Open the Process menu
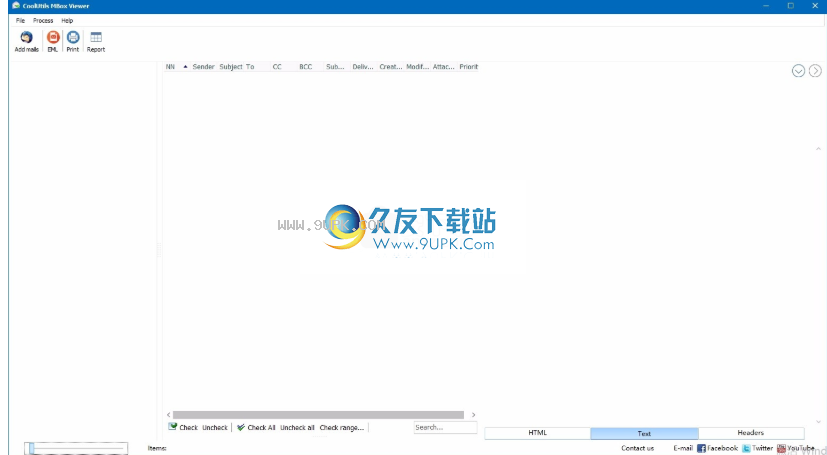Image resolution: width=827 pixels, height=455 pixels. pyautogui.click(x=43, y=21)
